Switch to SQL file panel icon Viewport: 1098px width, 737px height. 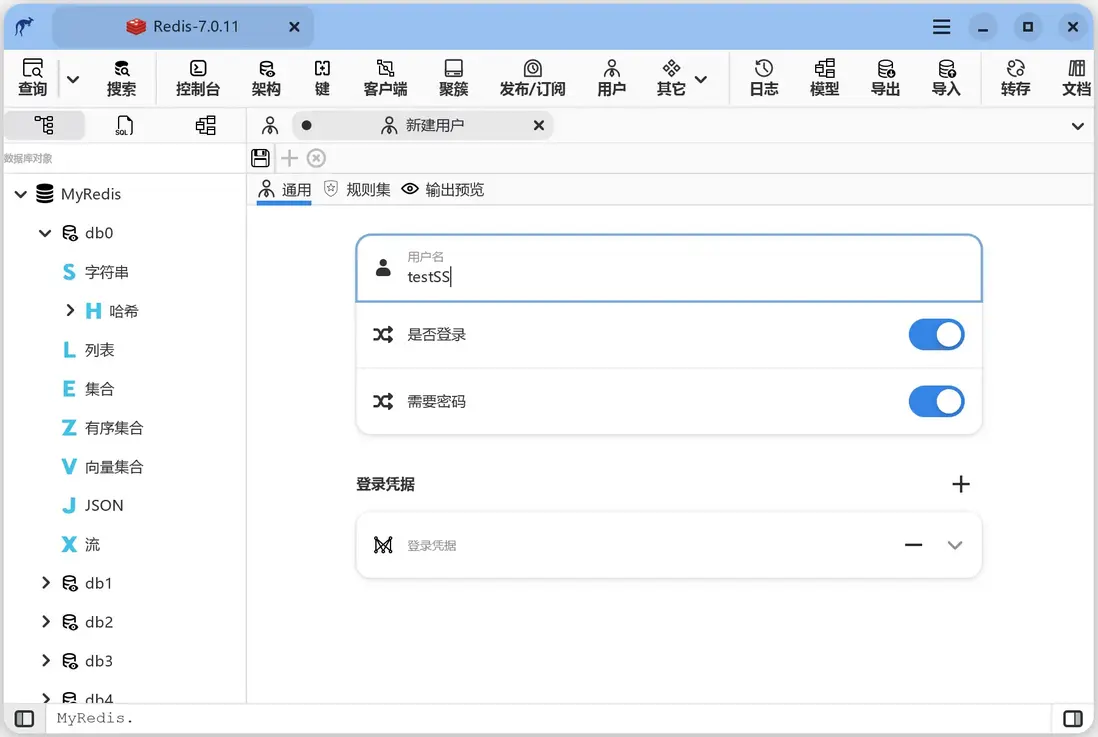124,125
